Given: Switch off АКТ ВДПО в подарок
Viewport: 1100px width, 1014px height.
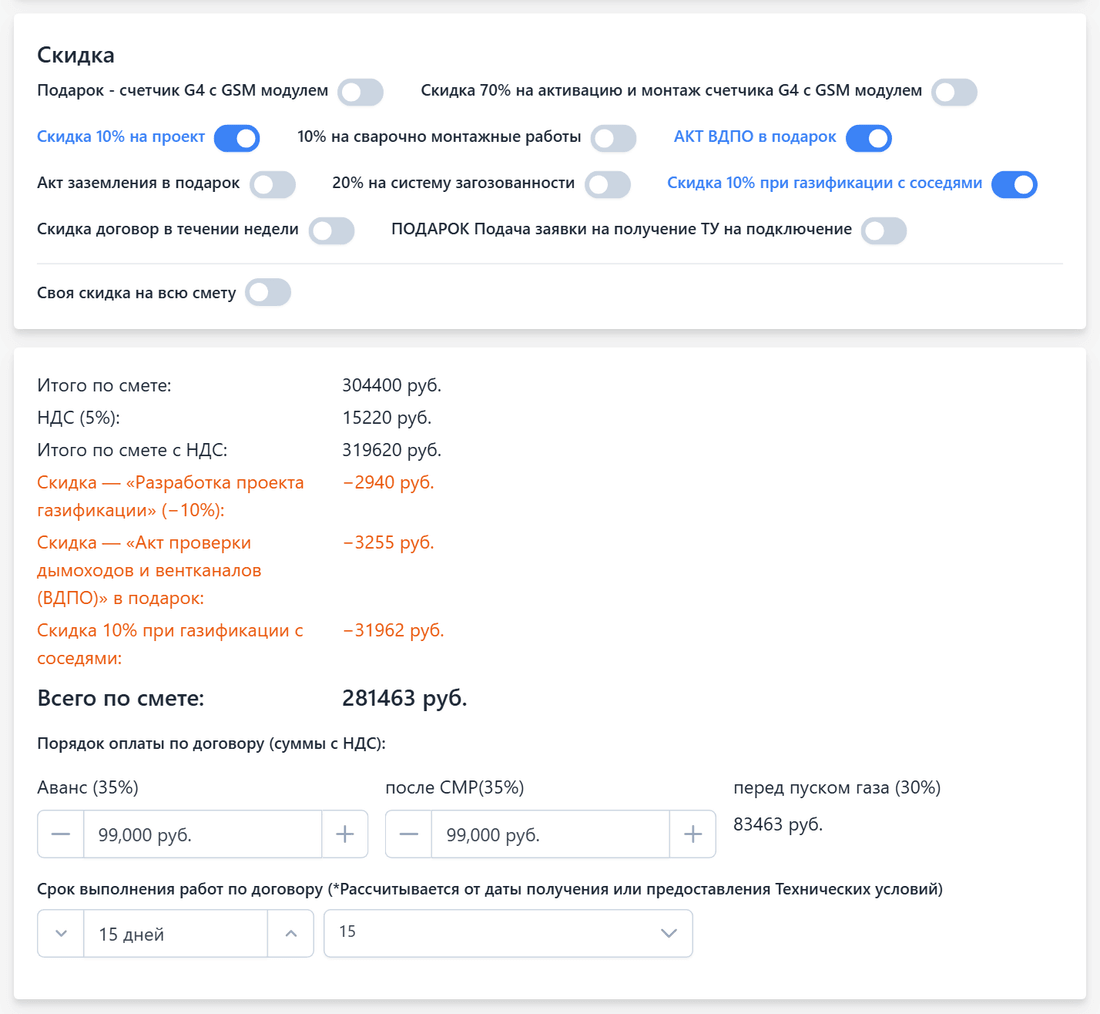Looking at the screenshot, I should click(x=868, y=138).
